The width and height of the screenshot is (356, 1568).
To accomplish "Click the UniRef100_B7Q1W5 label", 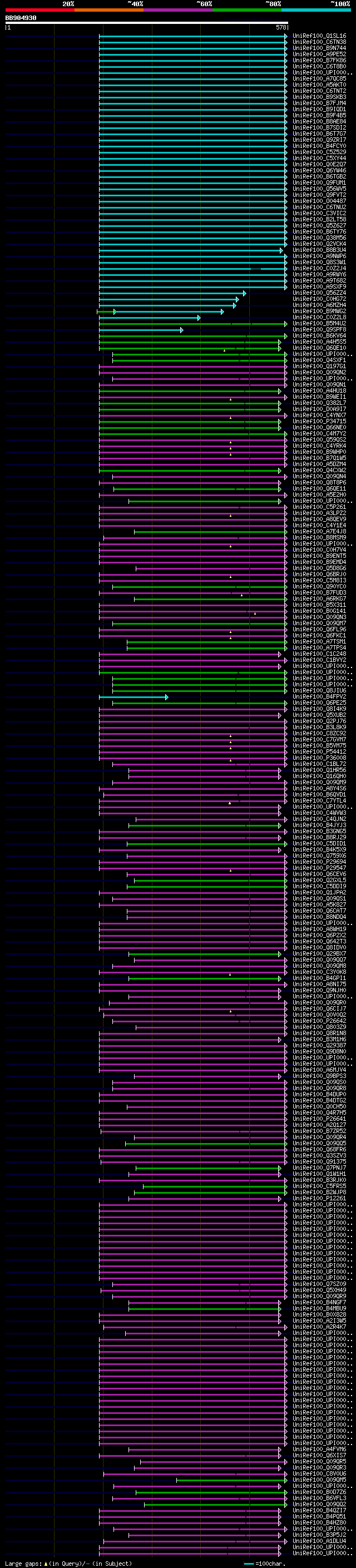I will (319, 458).
